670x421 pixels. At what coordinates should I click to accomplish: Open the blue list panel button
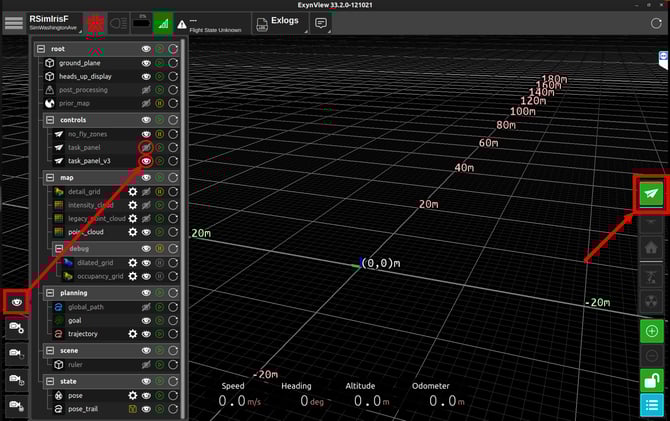point(651,405)
